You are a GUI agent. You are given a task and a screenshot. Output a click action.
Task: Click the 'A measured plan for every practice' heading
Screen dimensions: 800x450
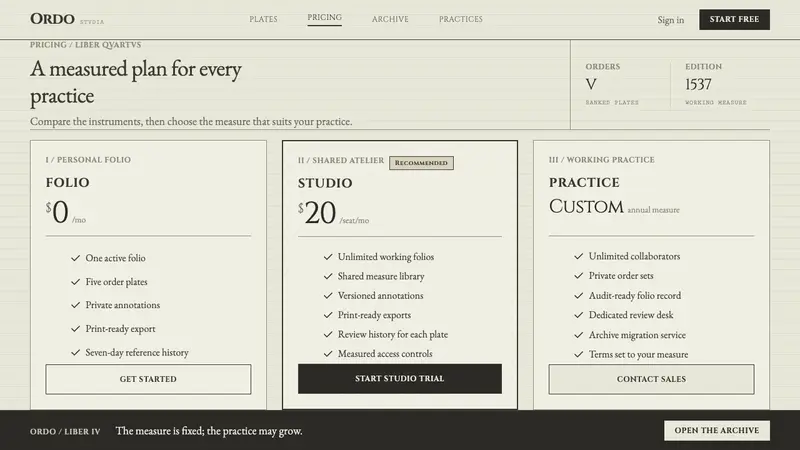136,83
